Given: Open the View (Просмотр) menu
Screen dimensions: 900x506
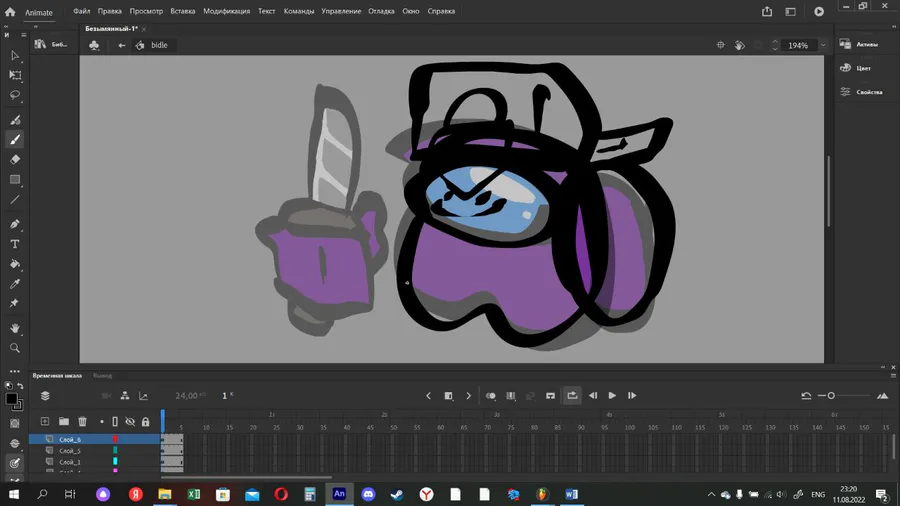Looking at the screenshot, I should click(146, 11).
